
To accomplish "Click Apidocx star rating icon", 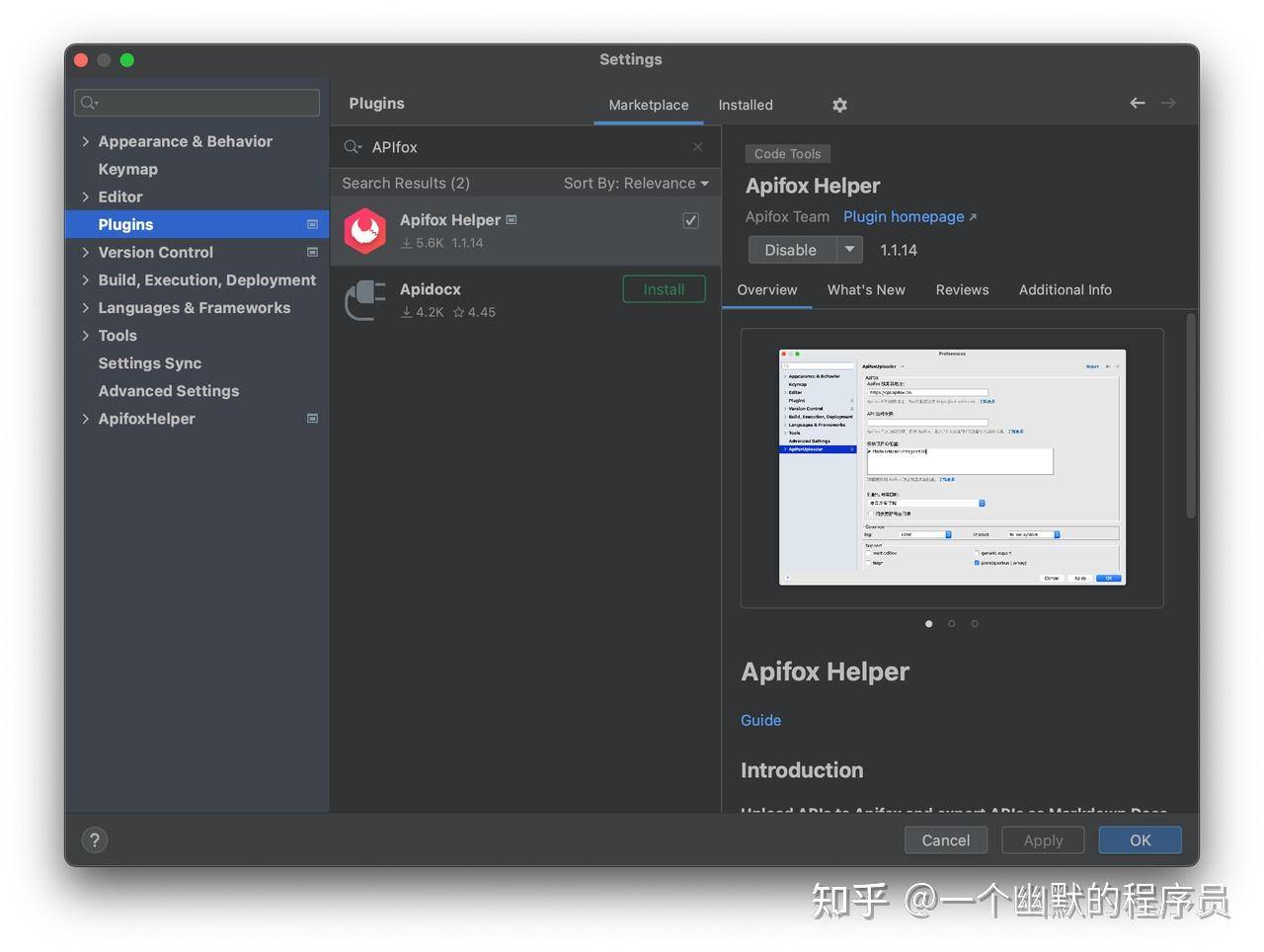I will [458, 312].
